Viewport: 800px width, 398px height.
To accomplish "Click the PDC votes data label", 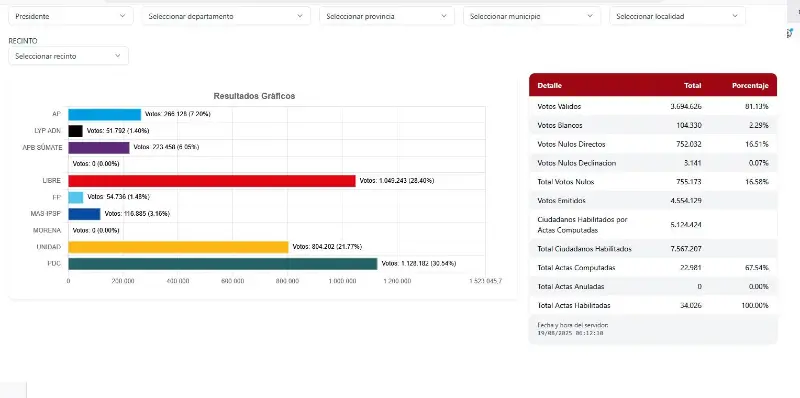I will [419, 264].
